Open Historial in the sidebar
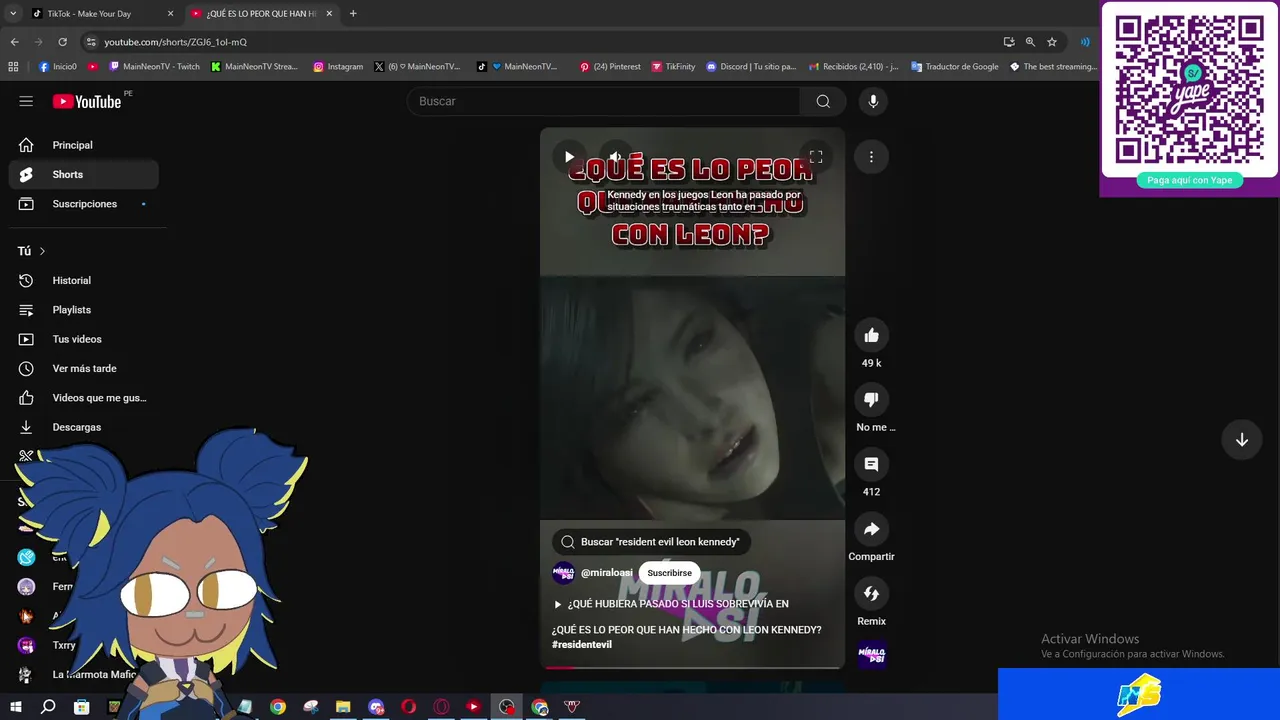Image resolution: width=1280 pixels, height=720 pixels. [84, 281]
